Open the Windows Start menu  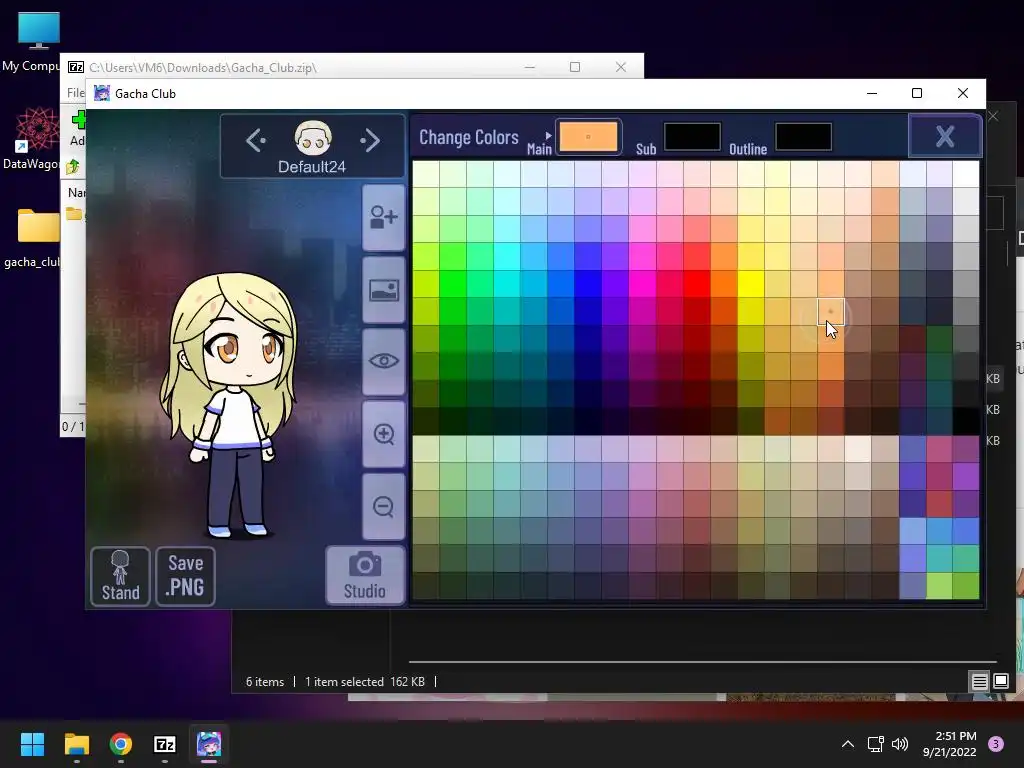(32, 744)
